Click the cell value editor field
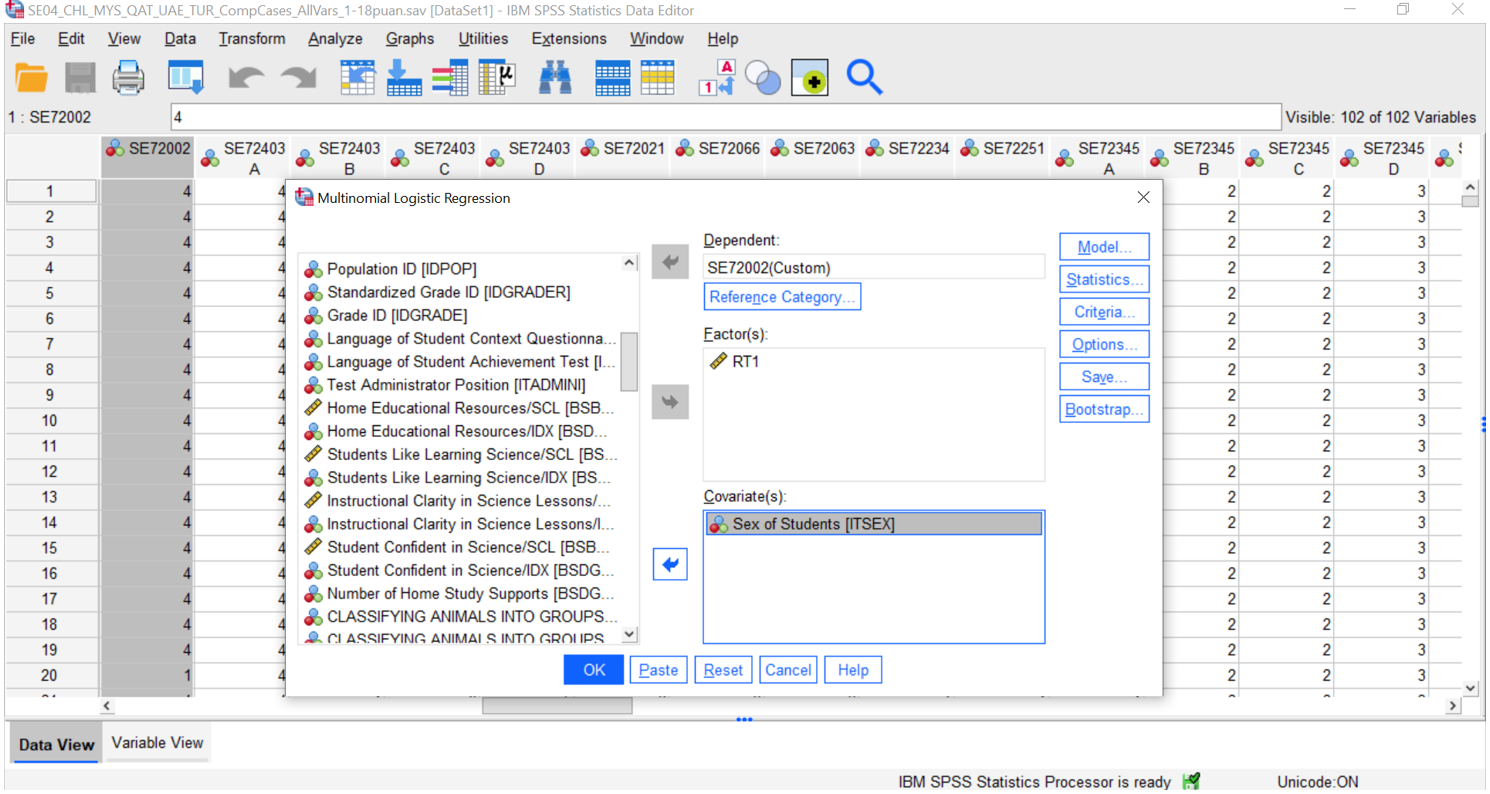 (x=726, y=117)
